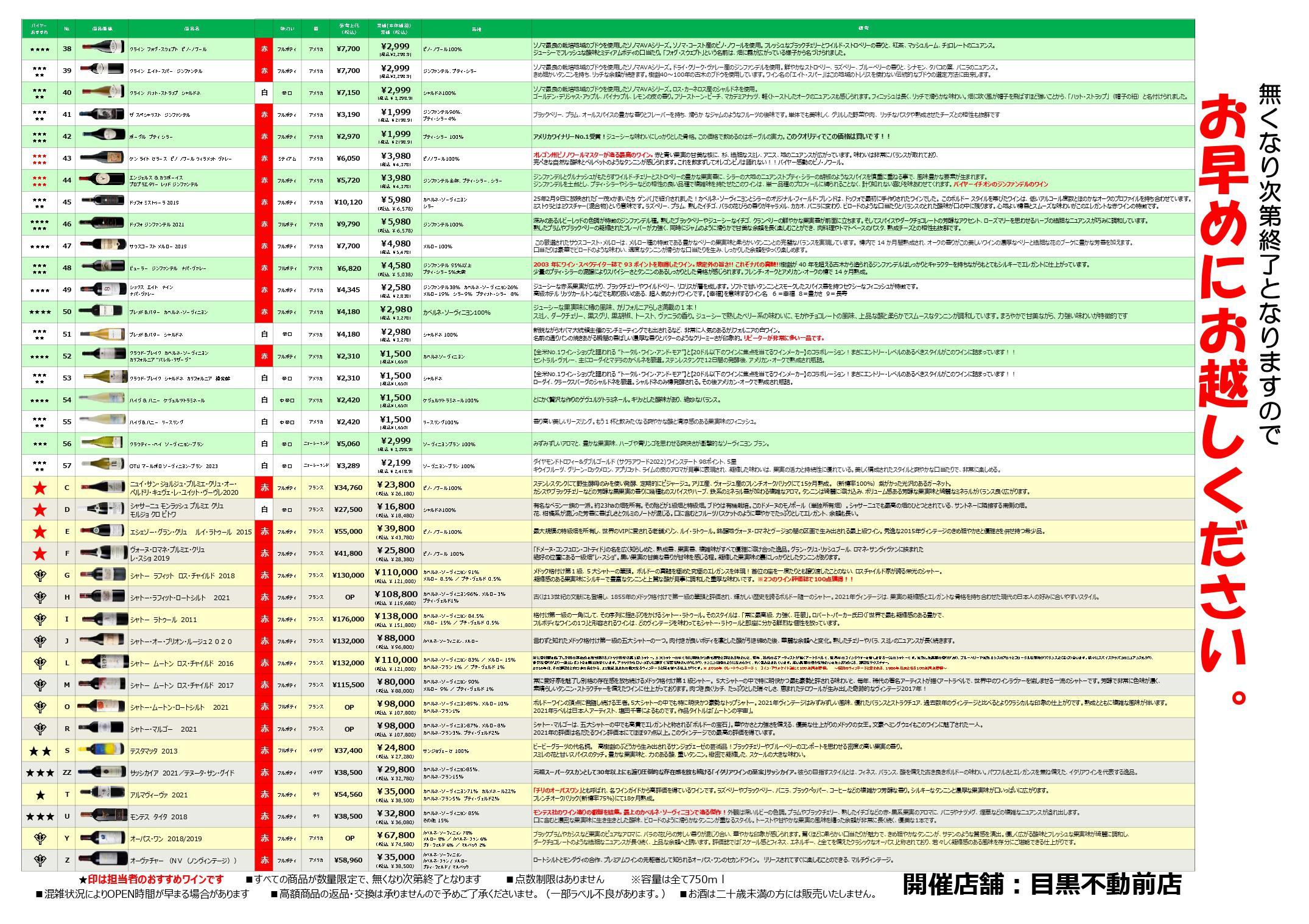Click product name アルマヴィーヴァ 2021

pyautogui.click(x=159, y=795)
